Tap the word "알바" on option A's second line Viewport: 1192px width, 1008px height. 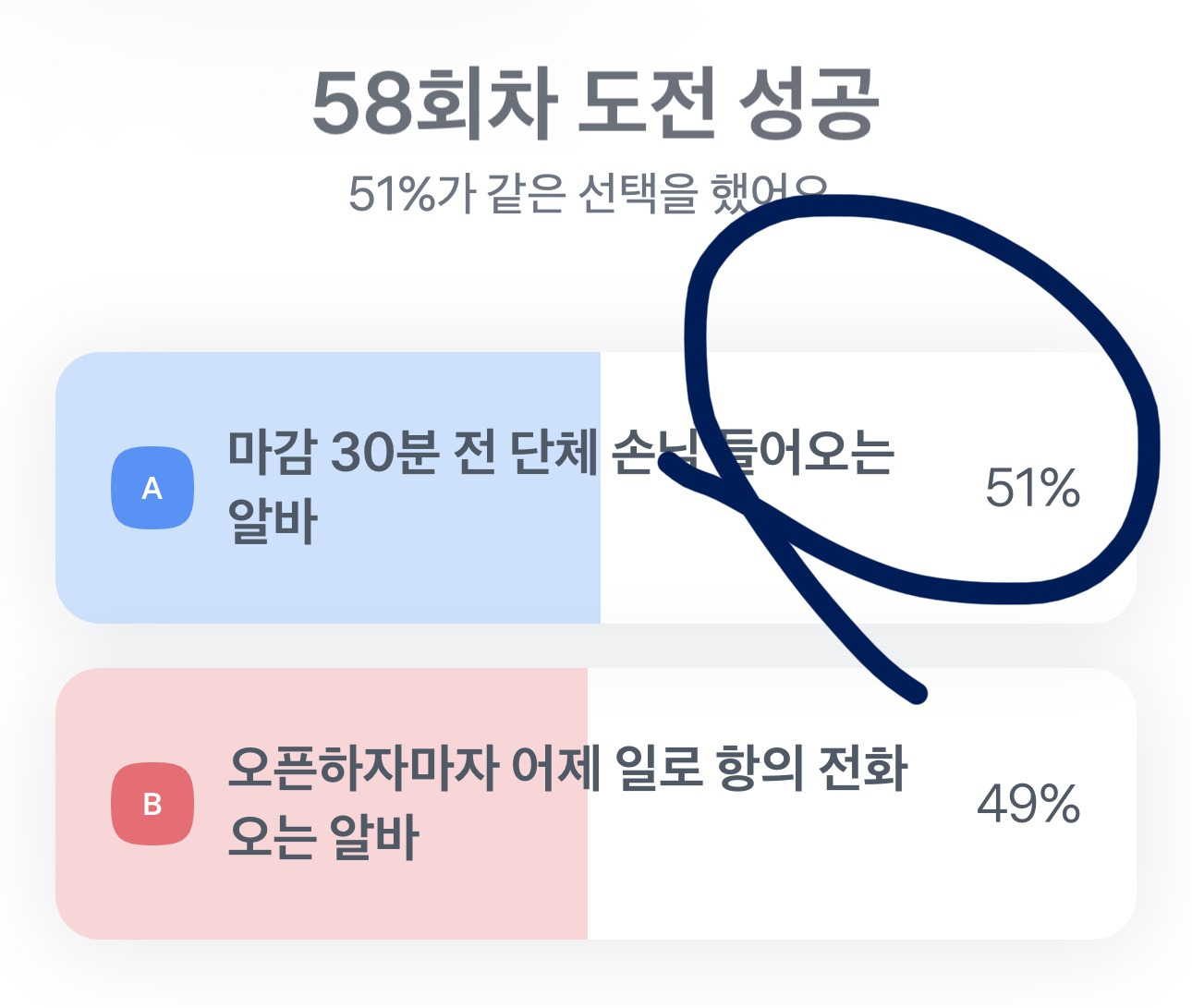click(x=273, y=522)
